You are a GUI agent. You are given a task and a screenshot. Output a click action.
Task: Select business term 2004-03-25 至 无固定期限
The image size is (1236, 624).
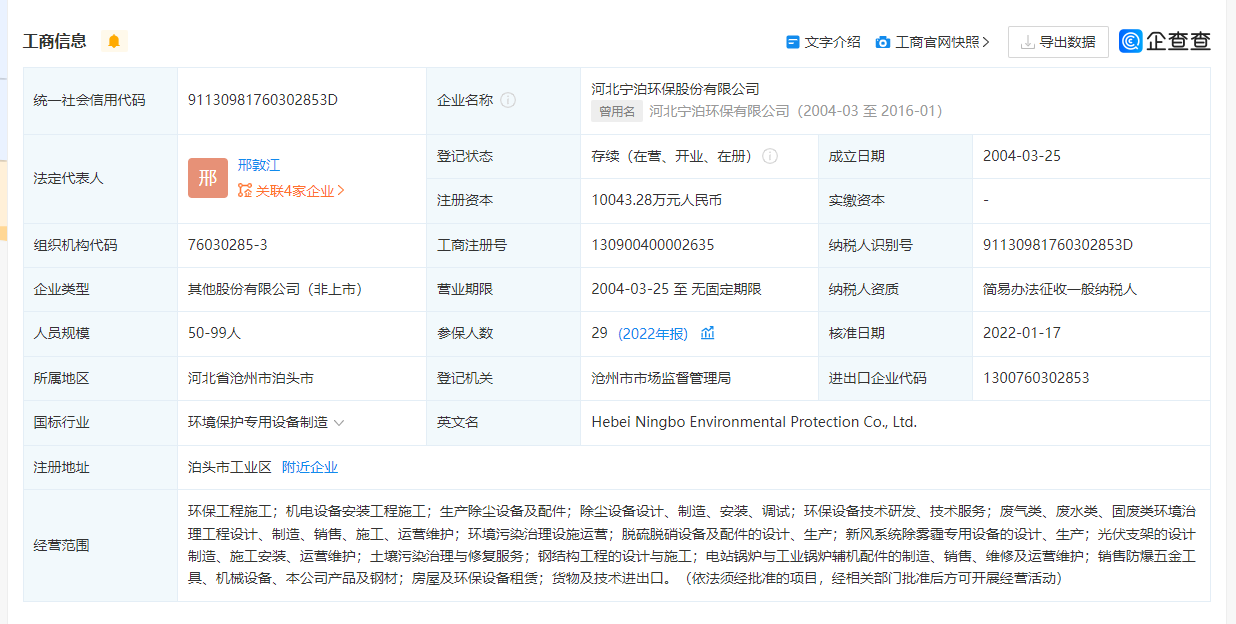pos(676,289)
